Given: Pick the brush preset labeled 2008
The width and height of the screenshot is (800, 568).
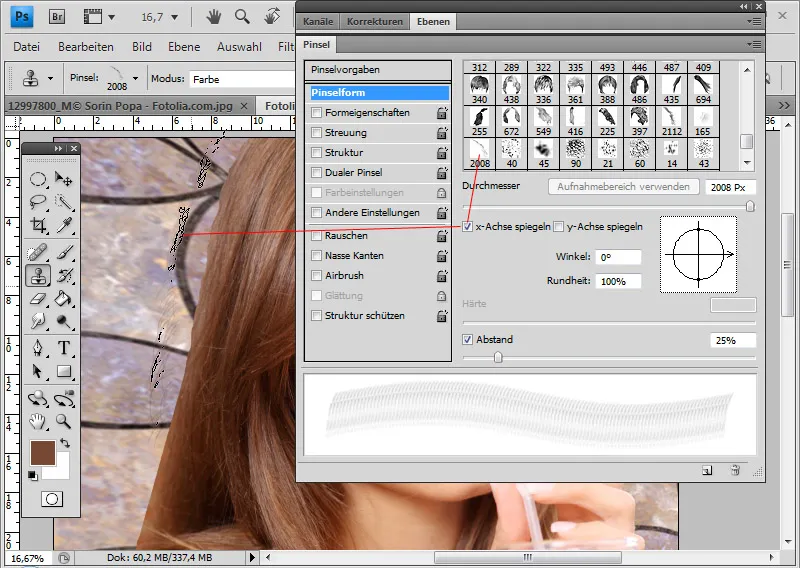Looking at the screenshot, I should [x=480, y=154].
